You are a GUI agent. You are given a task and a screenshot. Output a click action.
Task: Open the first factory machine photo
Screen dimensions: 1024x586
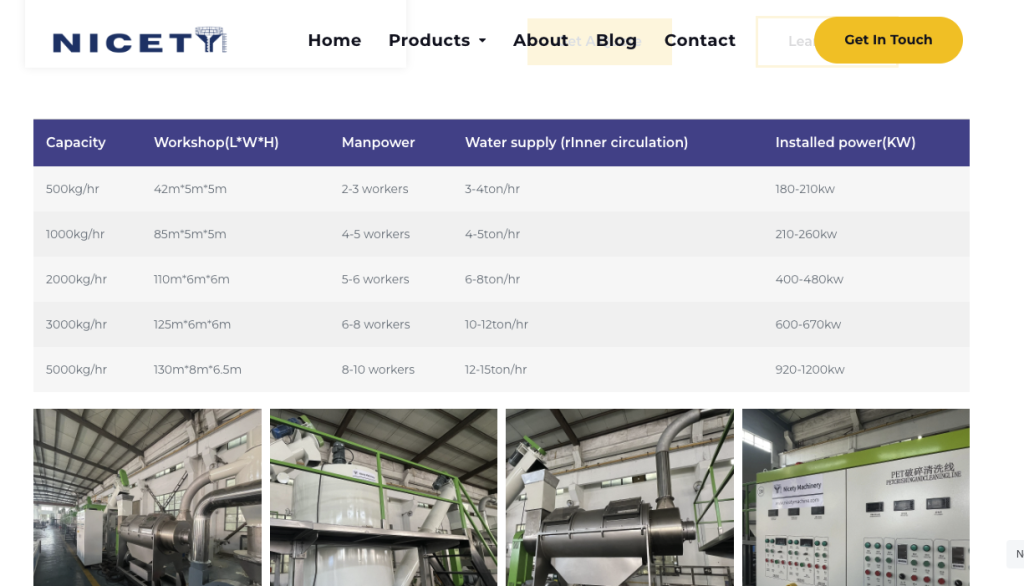(x=147, y=497)
